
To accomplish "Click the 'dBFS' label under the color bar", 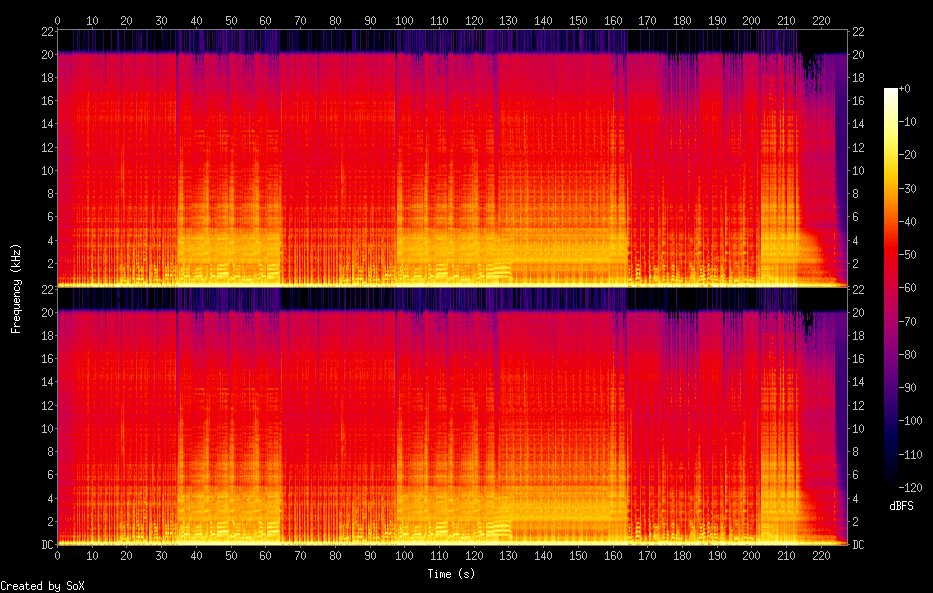I will click(x=902, y=506).
